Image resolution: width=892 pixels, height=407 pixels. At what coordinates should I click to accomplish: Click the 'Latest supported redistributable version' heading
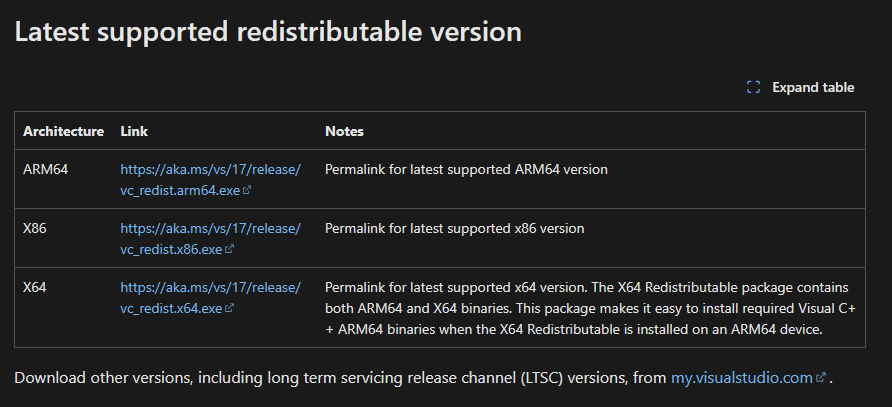click(268, 31)
